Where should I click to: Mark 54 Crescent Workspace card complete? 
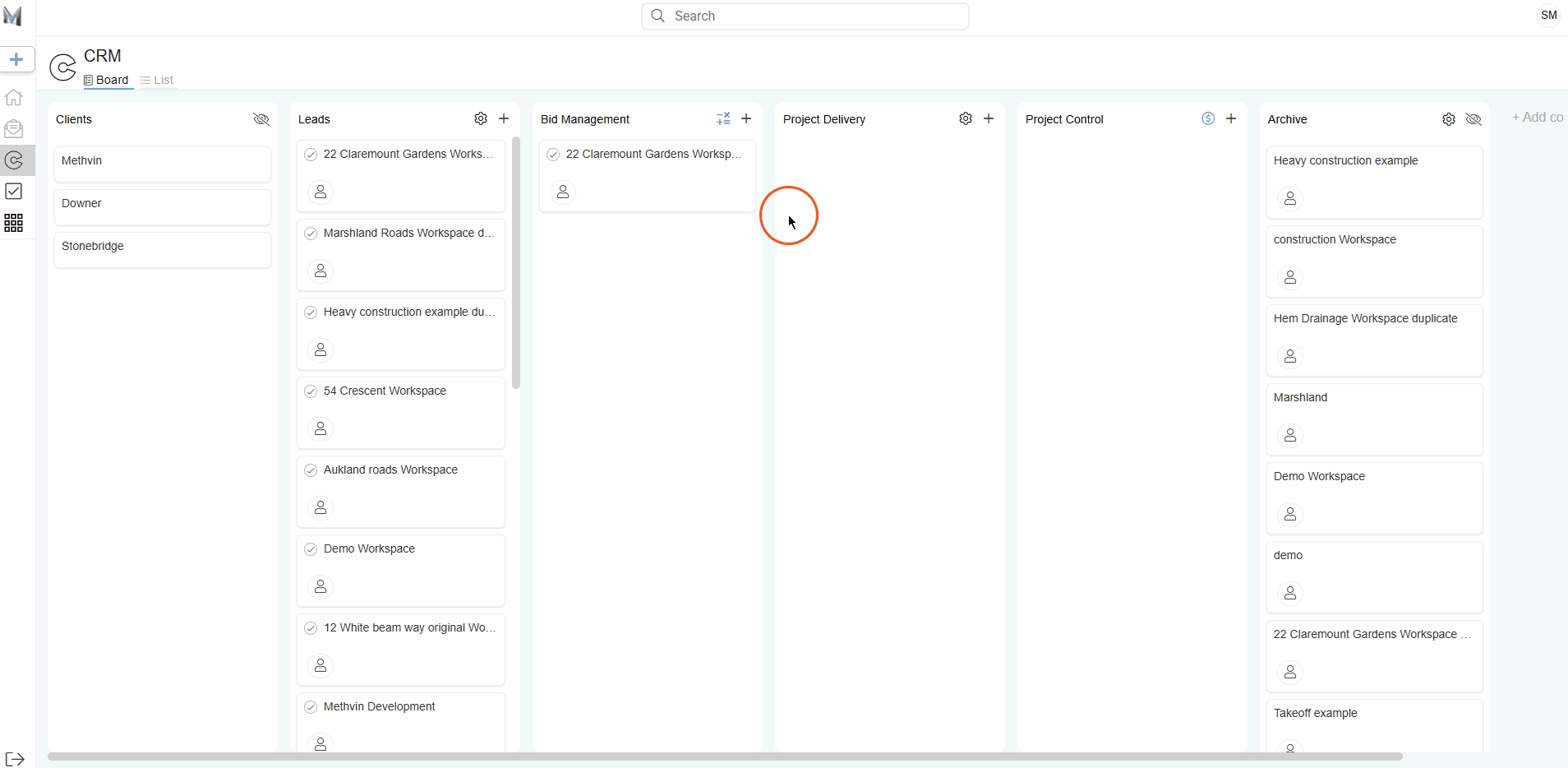click(x=311, y=391)
